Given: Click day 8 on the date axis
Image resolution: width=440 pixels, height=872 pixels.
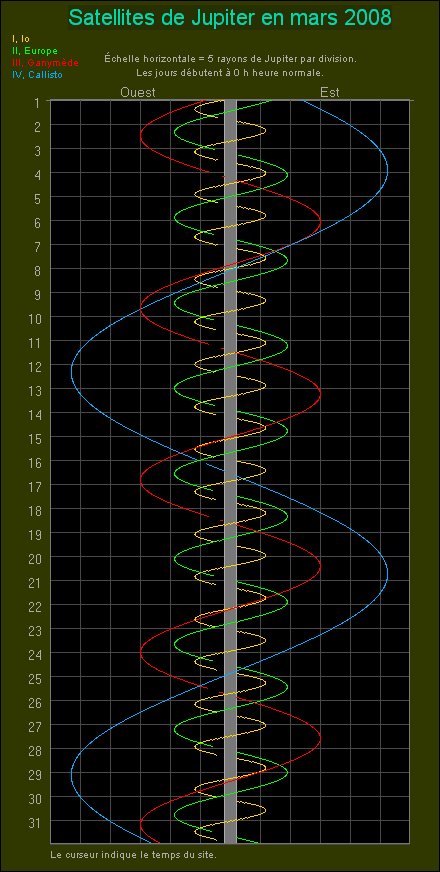Looking at the screenshot, I should (x=37, y=270).
